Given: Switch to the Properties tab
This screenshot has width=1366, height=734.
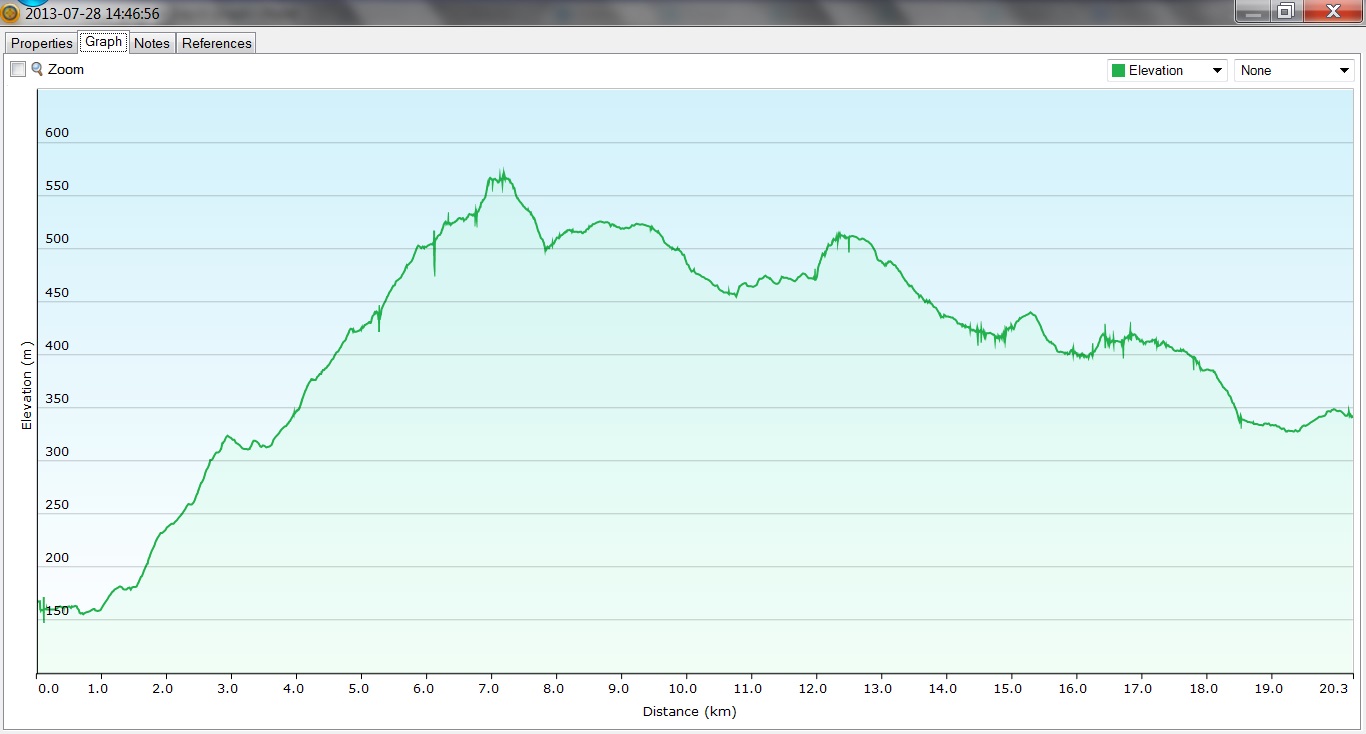Looking at the screenshot, I should 42,43.
